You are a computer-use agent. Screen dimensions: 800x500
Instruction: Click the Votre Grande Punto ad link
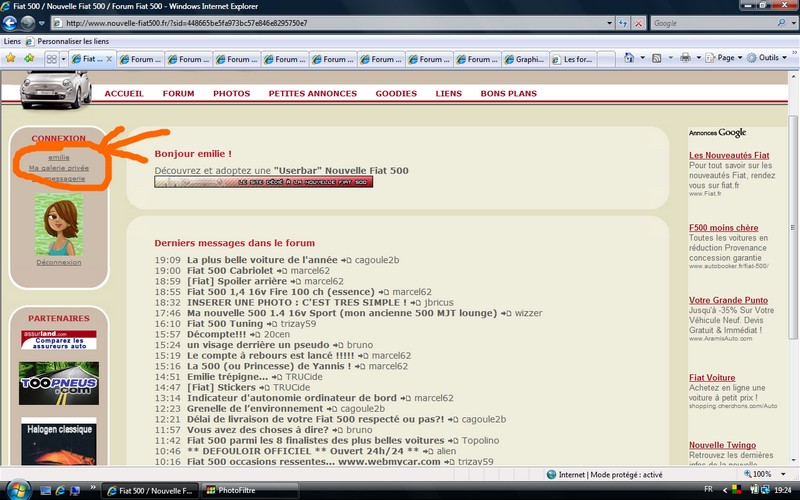point(728,300)
